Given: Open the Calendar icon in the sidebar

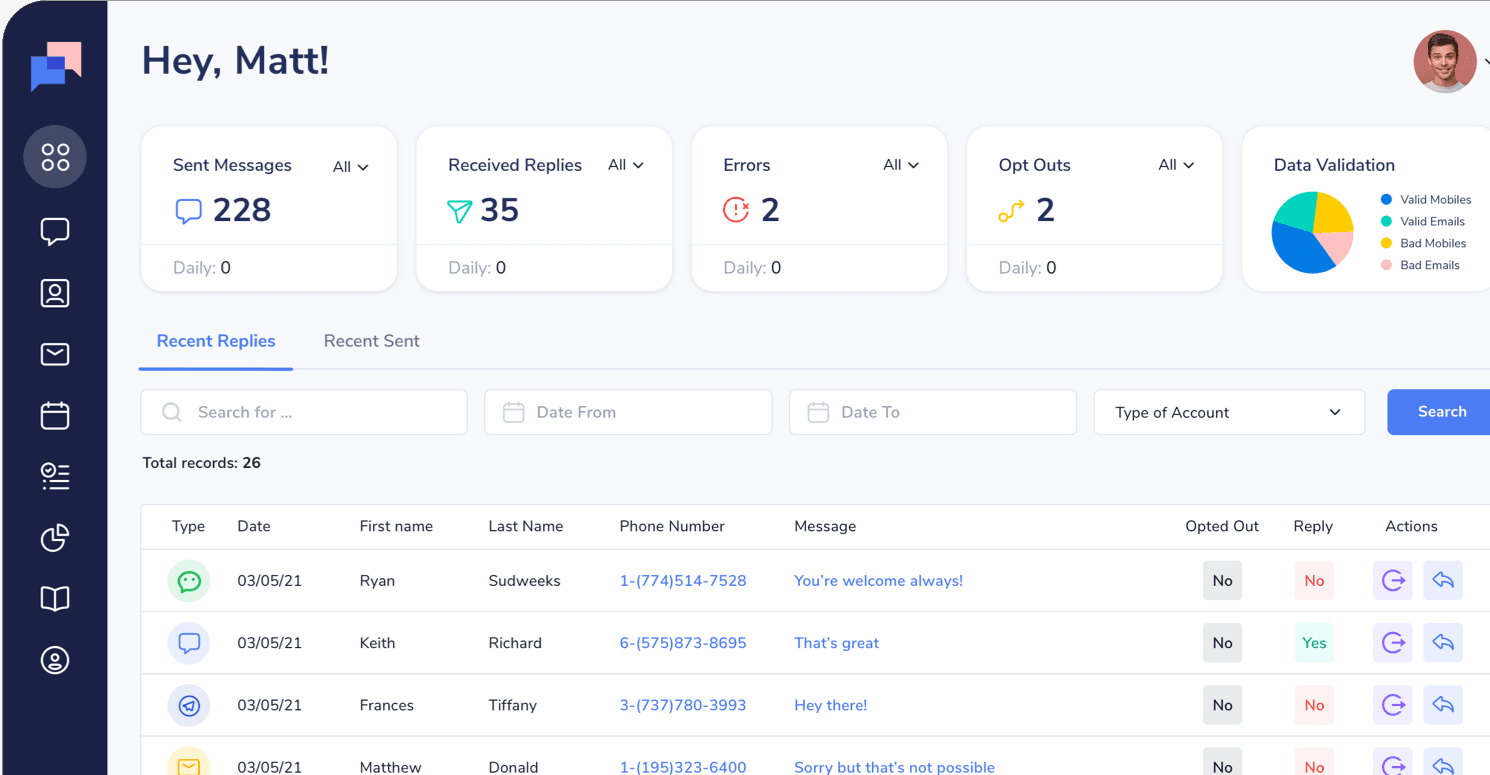Looking at the screenshot, I should point(55,415).
